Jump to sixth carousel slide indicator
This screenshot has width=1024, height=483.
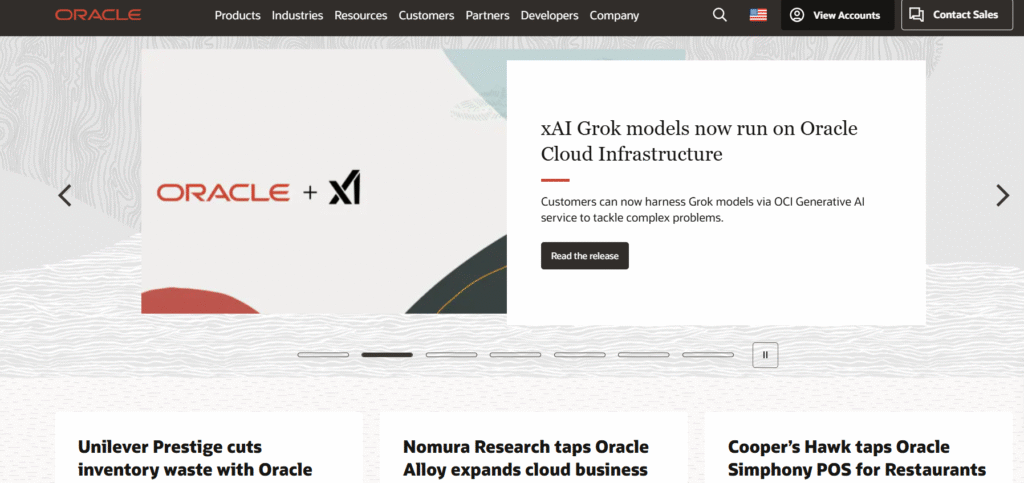[644, 355]
